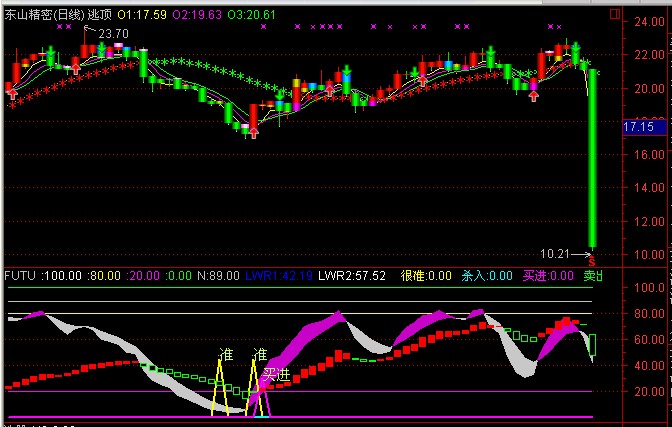Screen dimensions: 672x427
Task: Click the 东山精密(日线) chart title
Action: click(x=44, y=16)
